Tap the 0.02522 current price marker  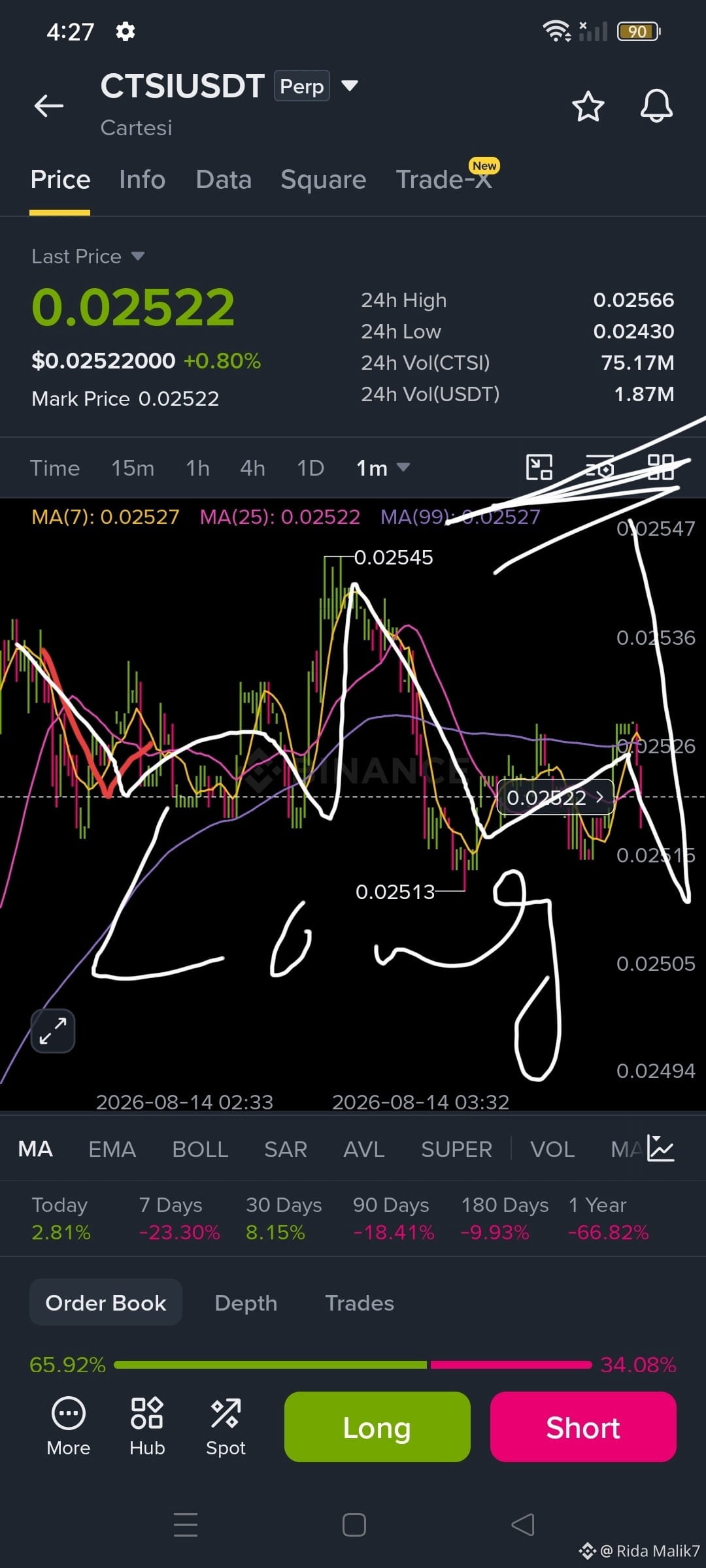coord(555,797)
